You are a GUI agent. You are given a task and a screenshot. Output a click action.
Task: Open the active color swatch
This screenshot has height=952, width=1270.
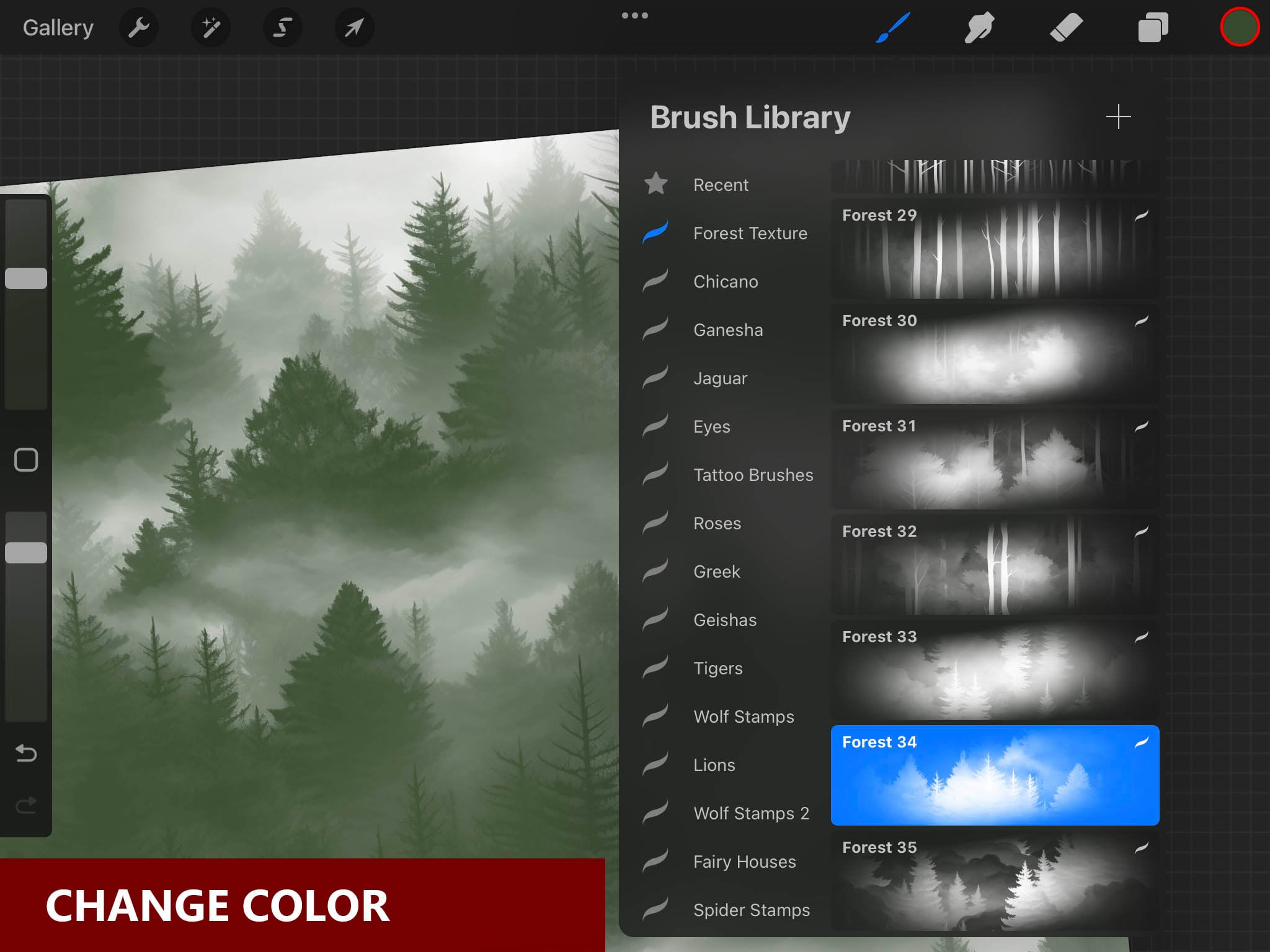1240,27
